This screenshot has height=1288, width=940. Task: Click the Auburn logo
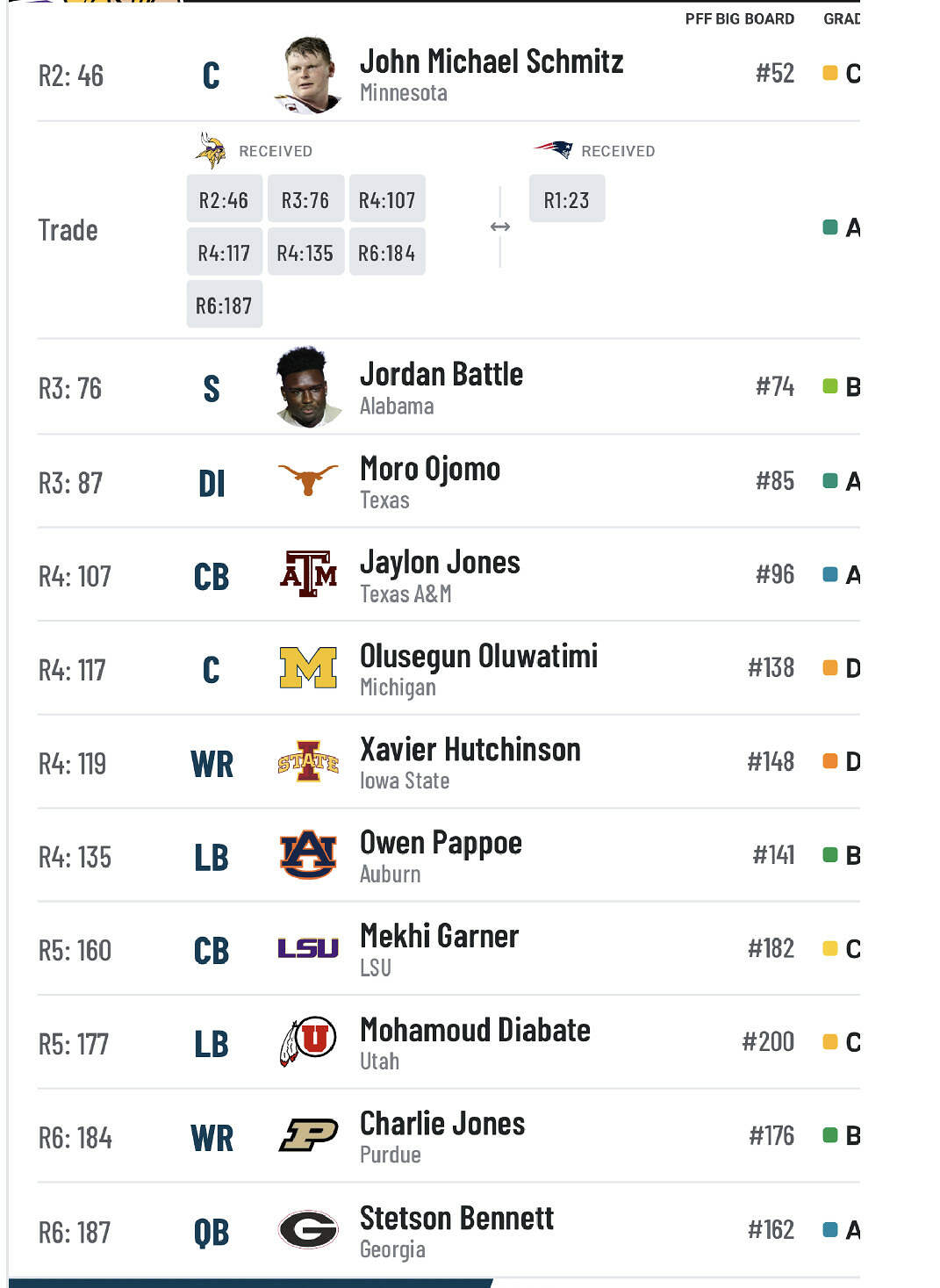coord(308,855)
